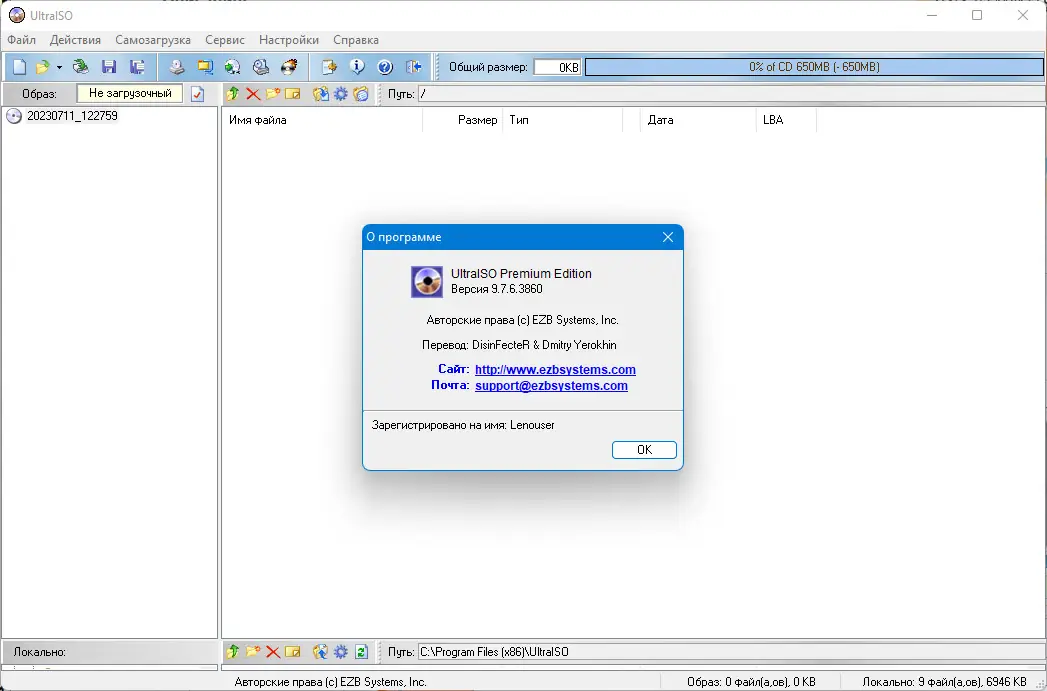The height and width of the screenshot is (691, 1047).
Task: Click the Help question mark icon
Action: 385,67
